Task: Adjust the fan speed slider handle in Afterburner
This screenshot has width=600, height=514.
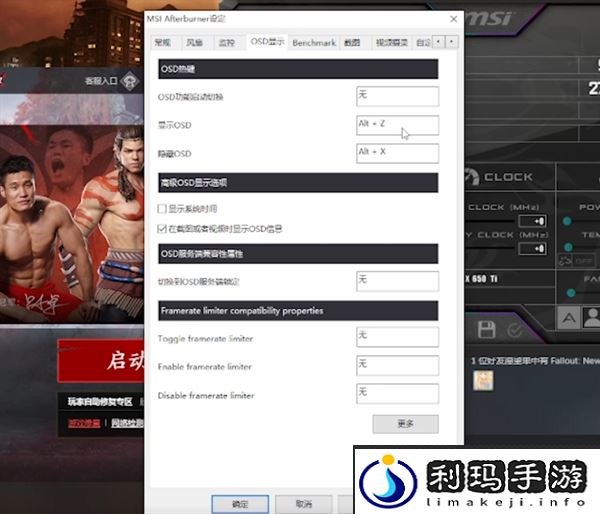Action: pyautogui.click(x=571, y=293)
